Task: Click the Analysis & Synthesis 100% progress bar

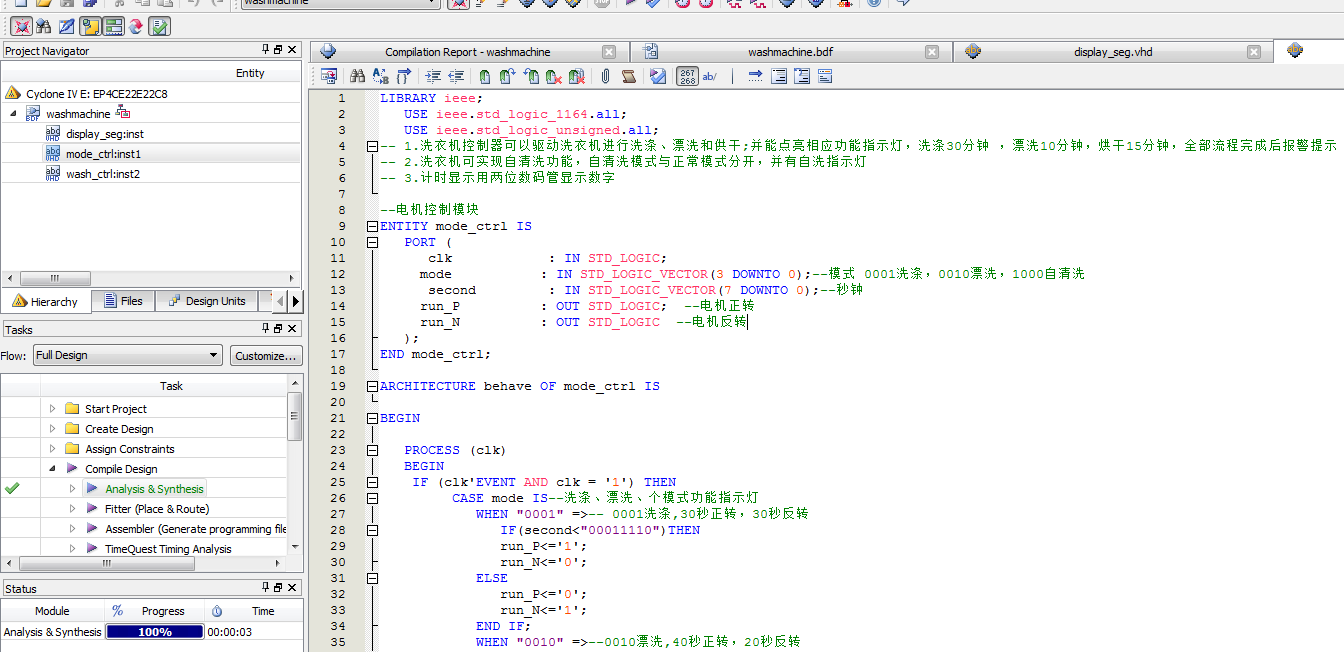Action: [x=154, y=632]
